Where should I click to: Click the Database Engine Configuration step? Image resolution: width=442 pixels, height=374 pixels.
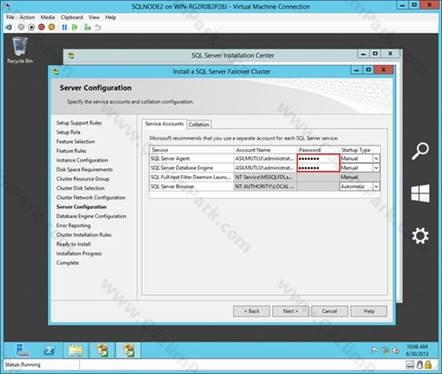pos(91,216)
